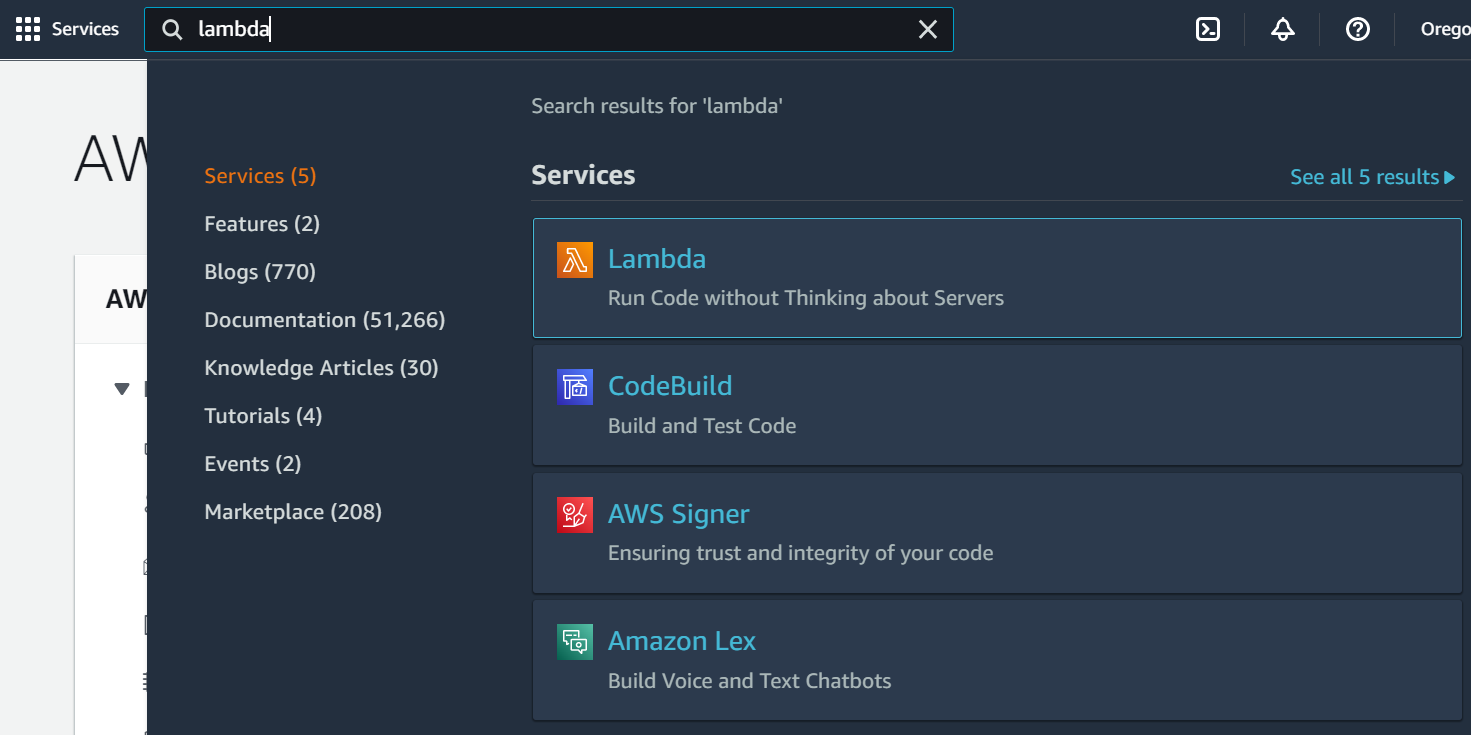
Task: Click the green Amazon Lex icon
Action: pyautogui.click(x=575, y=642)
